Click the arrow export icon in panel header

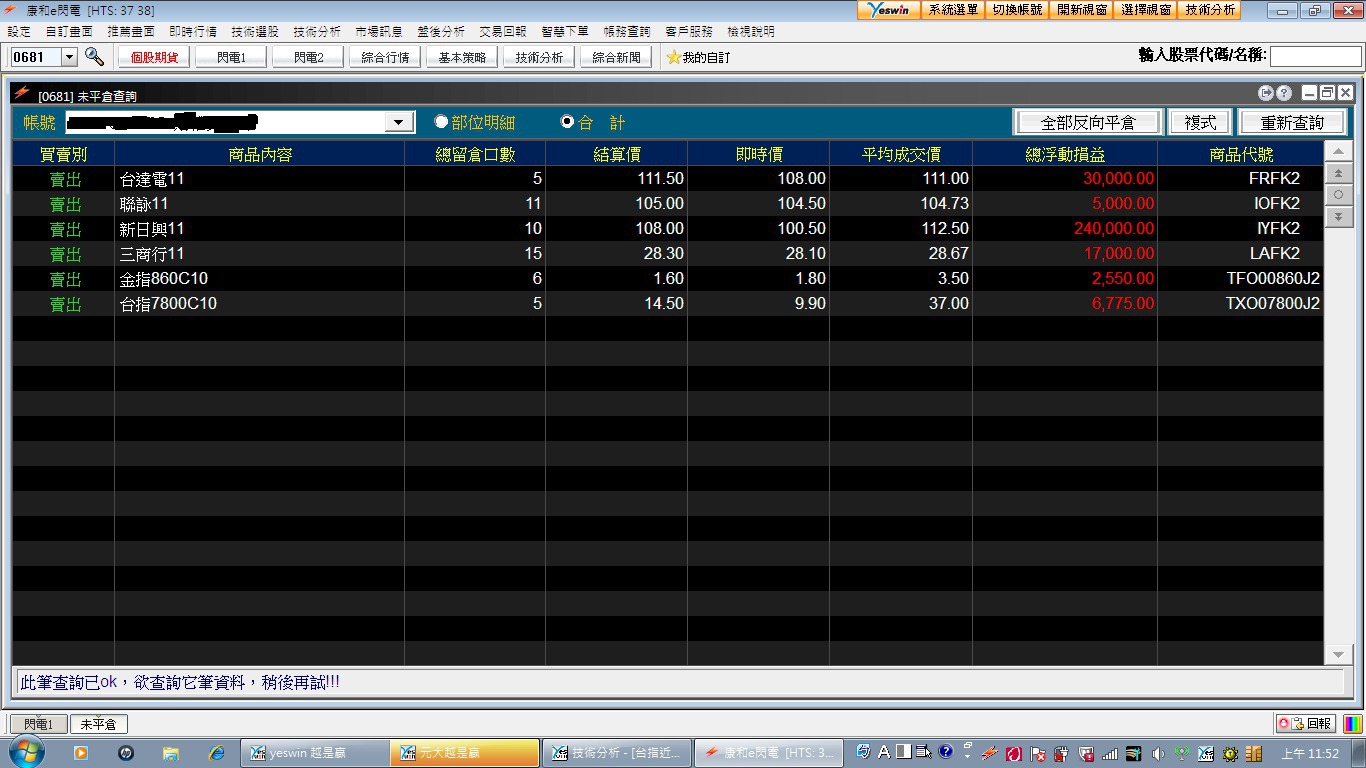click(x=1266, y=93)
